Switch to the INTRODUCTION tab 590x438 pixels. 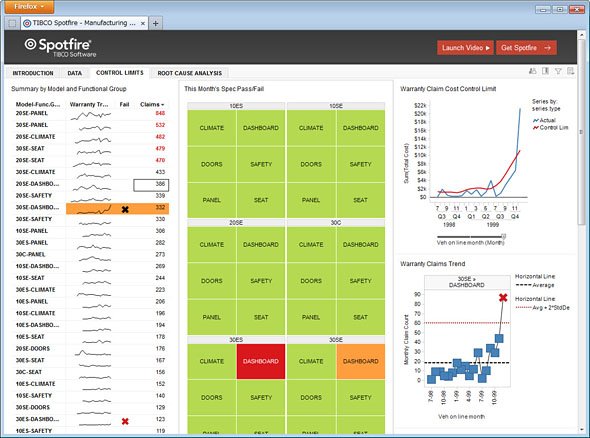tap(33, 73)
